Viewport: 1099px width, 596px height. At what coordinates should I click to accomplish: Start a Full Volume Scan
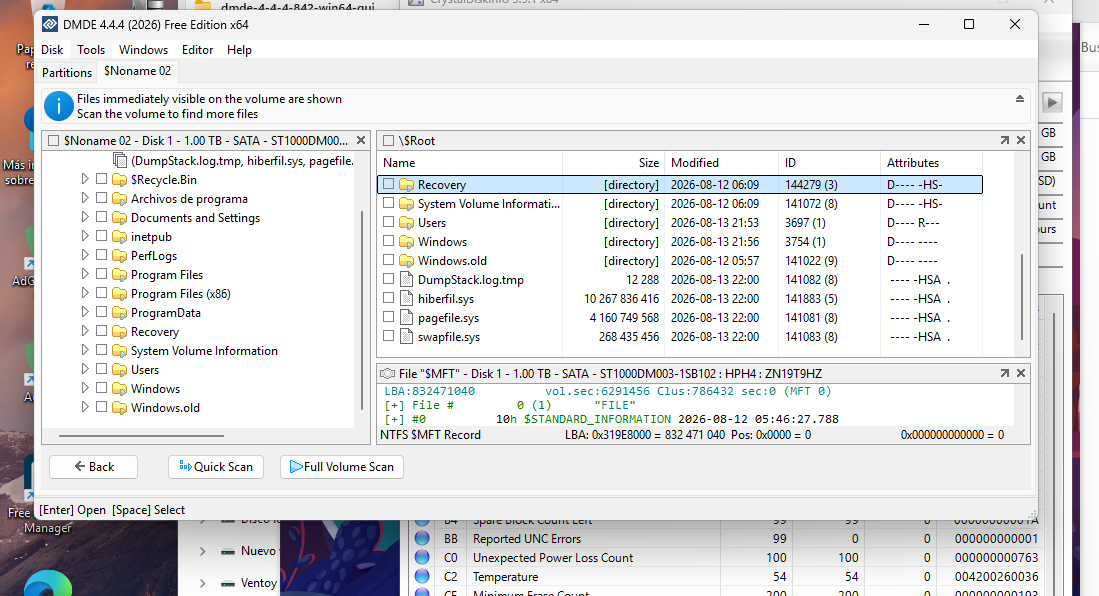342,467
